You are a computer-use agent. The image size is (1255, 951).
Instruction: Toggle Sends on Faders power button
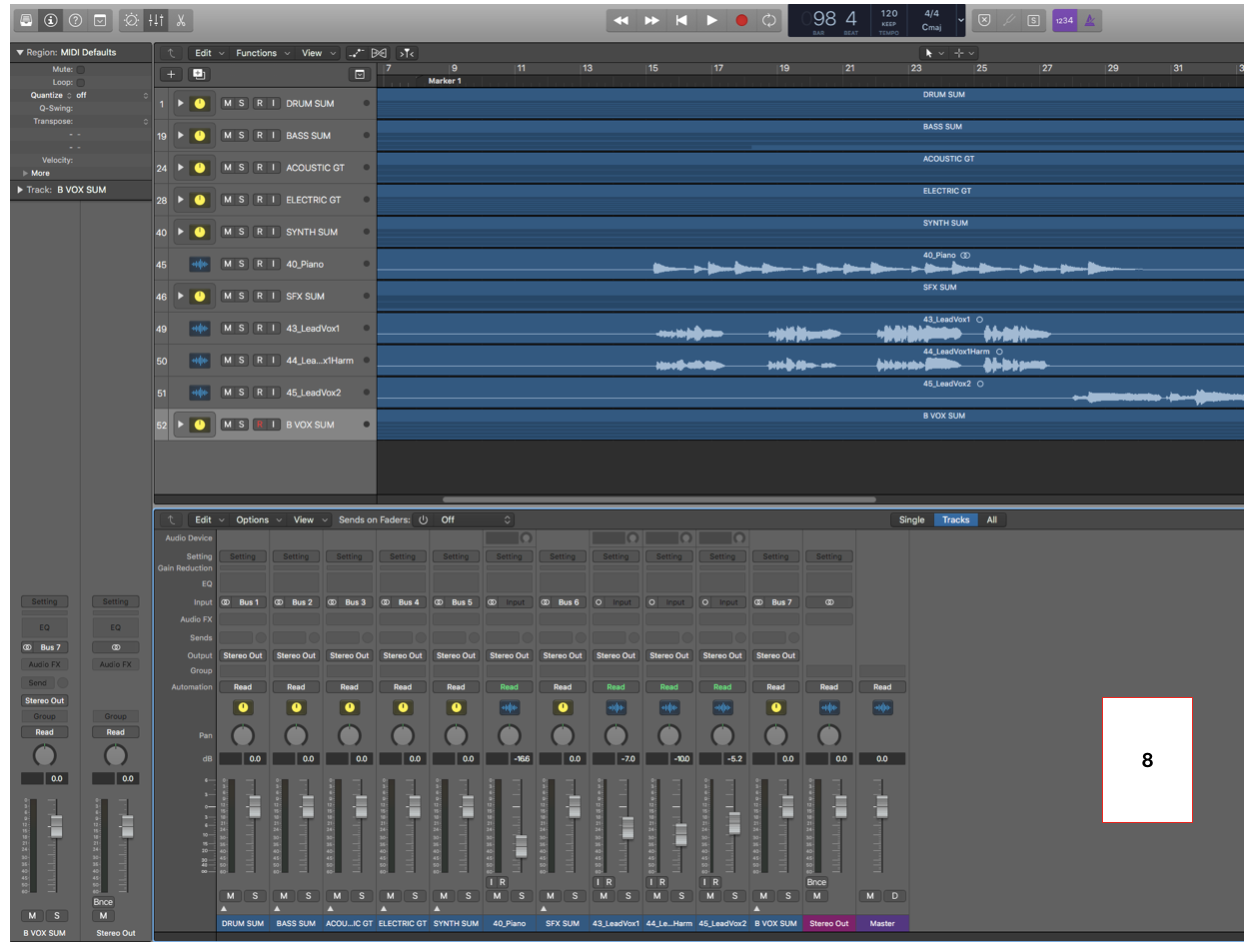click(x=423, y=520)
